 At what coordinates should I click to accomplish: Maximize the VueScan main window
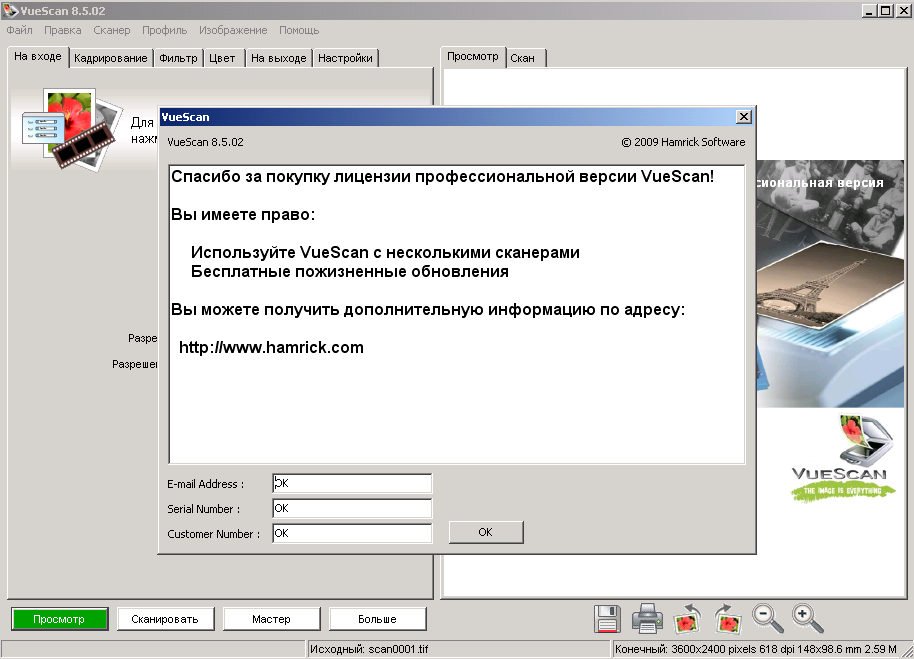[886, 10]
